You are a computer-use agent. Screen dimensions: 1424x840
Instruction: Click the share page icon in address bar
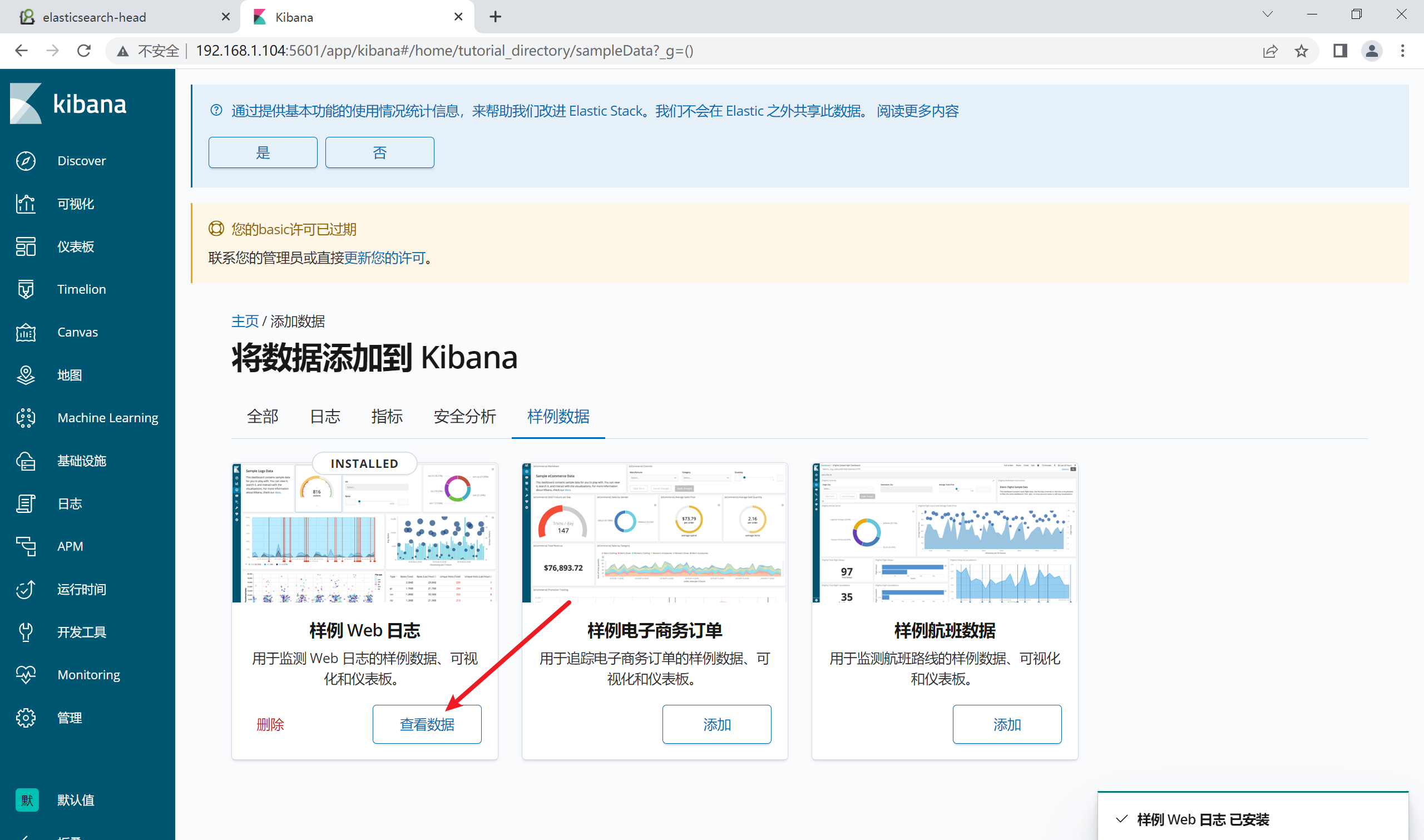click(x=1270, y=51)
